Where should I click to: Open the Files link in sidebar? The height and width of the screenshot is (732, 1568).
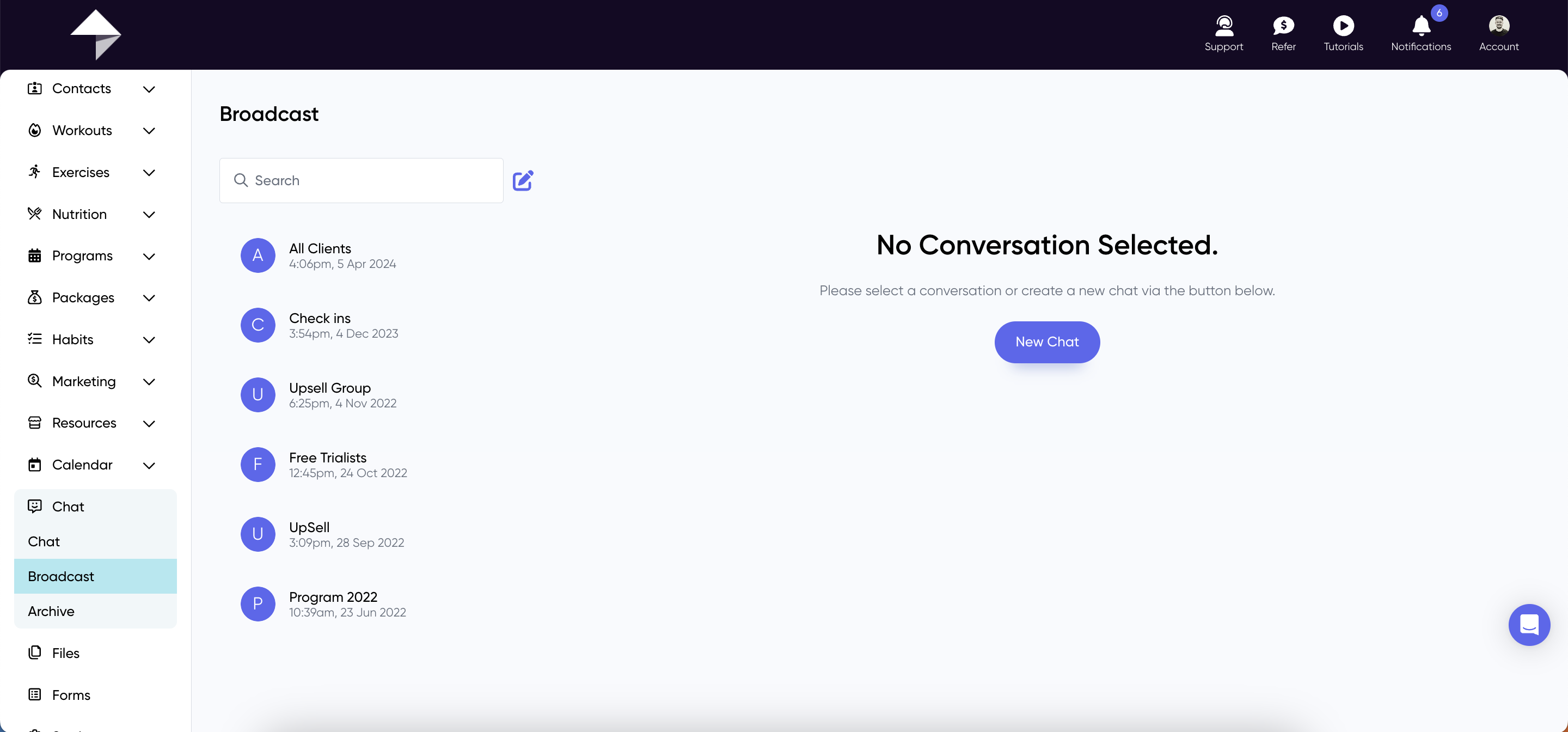point(66,652)
